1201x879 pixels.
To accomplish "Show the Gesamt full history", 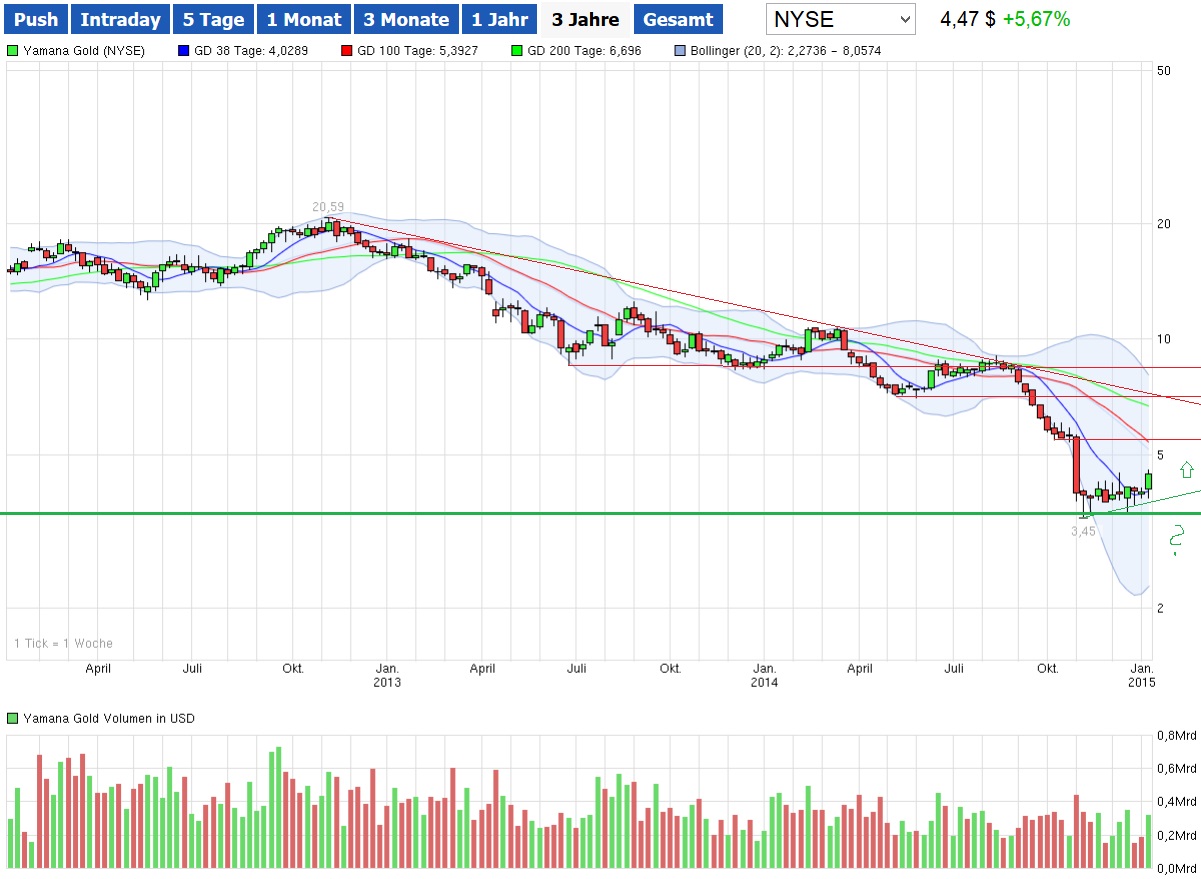I will click(x=678, y=19).
